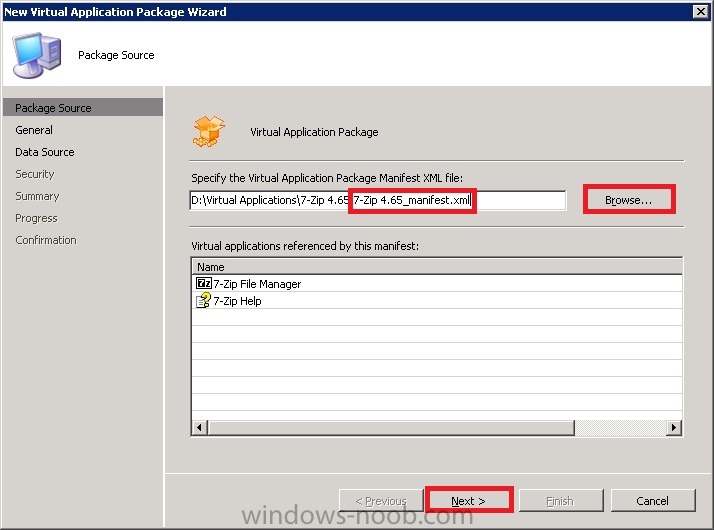Click 'Virtual applications referenced by this manifest' label
The height and width of the screenshot is (530, 714).
305,246
